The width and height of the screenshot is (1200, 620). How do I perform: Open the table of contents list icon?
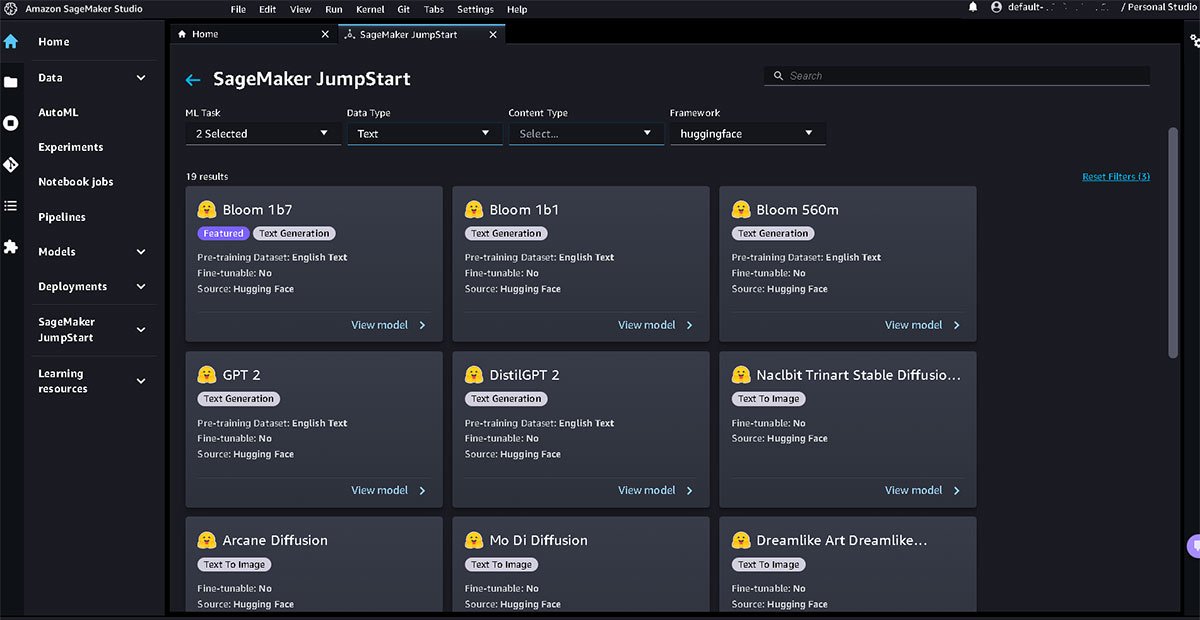[11, 206]
